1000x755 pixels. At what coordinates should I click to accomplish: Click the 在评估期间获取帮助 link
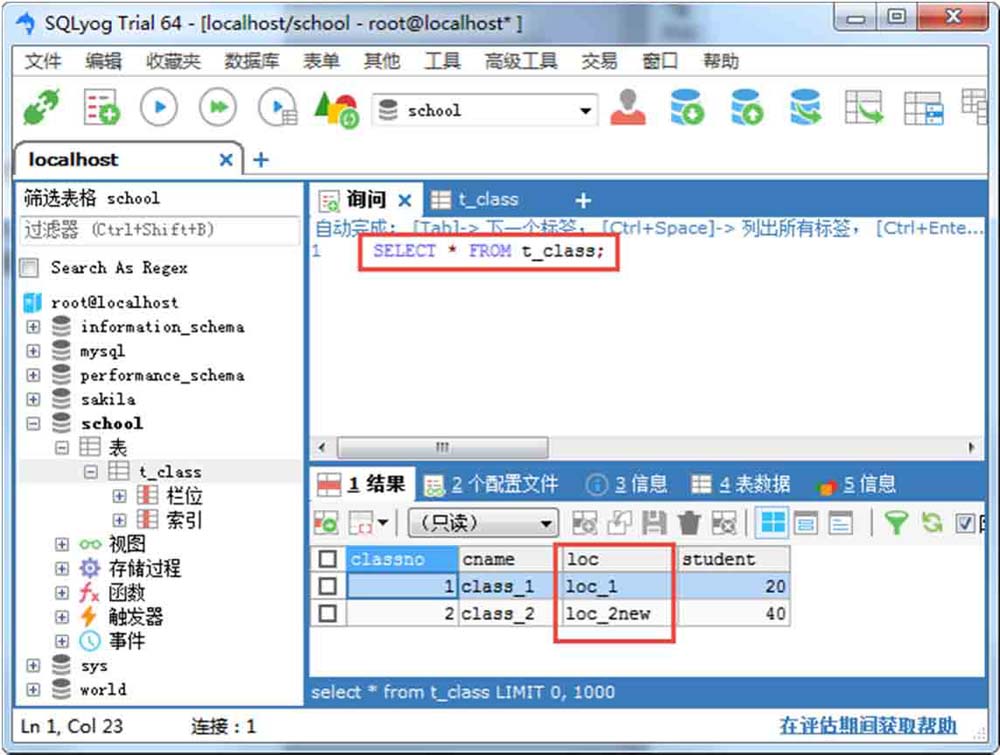[x=868, y=726]
